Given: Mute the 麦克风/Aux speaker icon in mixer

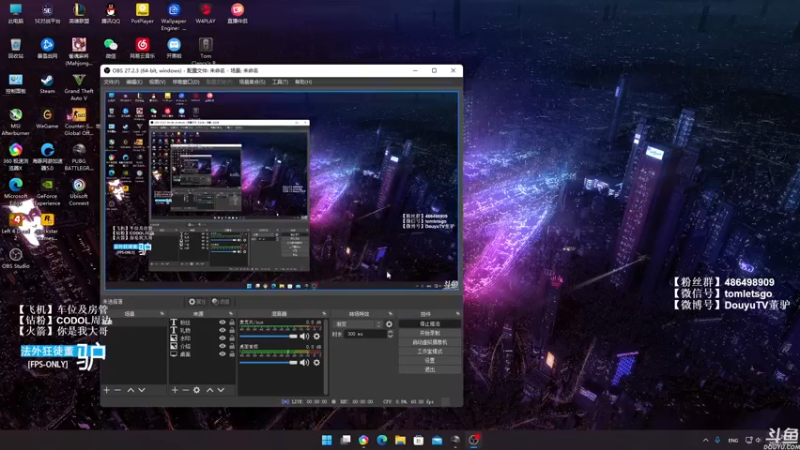Looking at the screenshot, I should (305, 336).
